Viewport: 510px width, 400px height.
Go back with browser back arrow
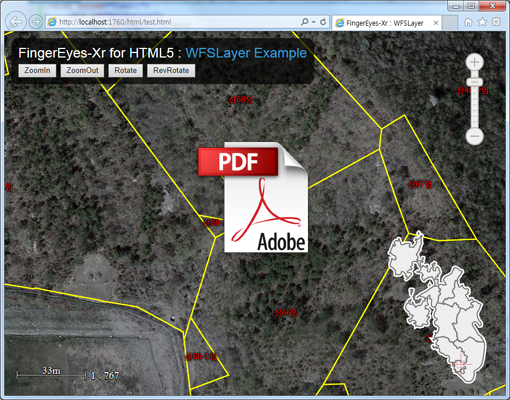16,22
